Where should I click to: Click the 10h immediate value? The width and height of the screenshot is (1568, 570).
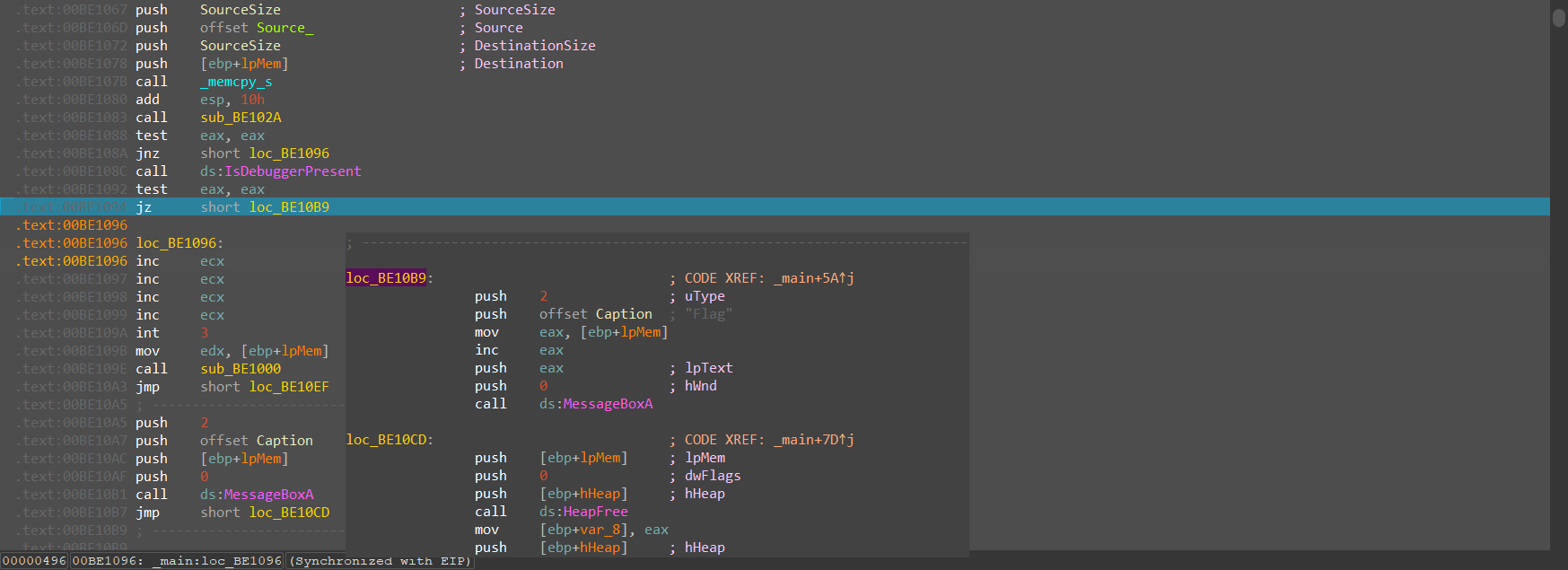[x=252, y=100]
